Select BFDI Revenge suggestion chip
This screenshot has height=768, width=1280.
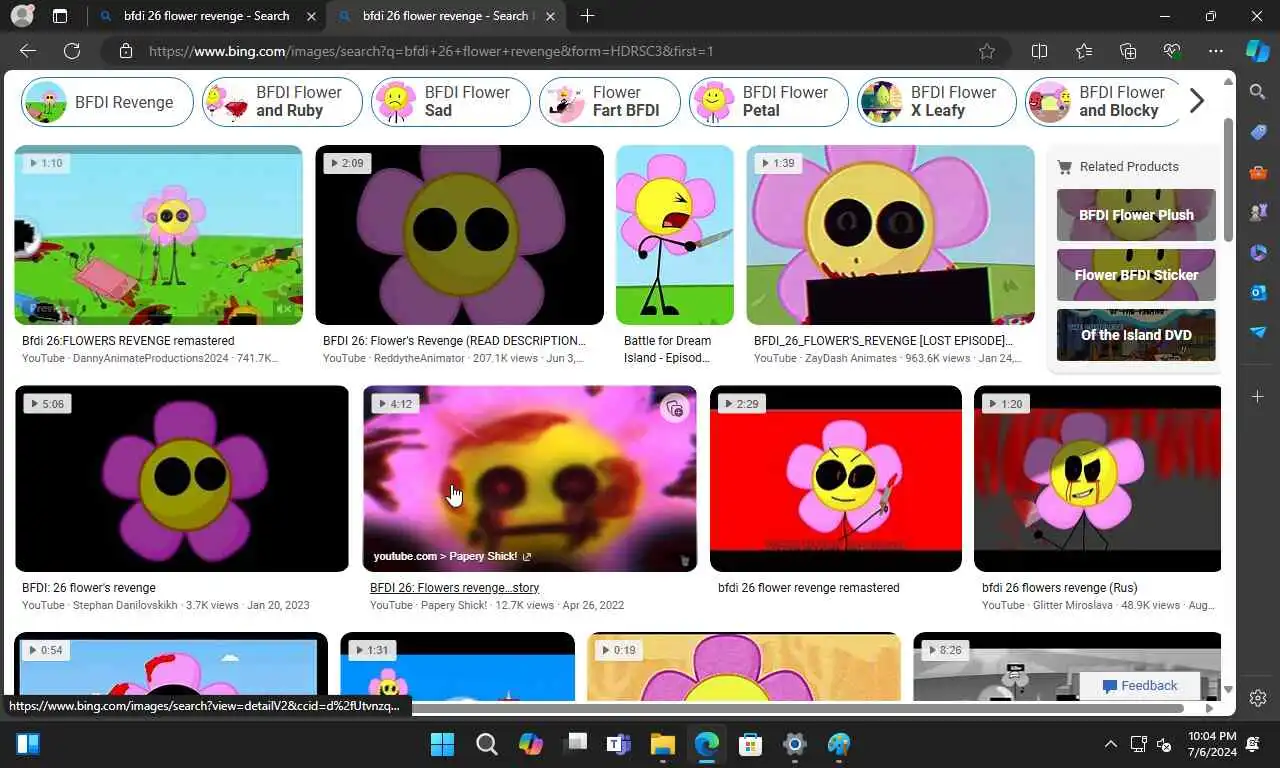click(x=107, y=102)
